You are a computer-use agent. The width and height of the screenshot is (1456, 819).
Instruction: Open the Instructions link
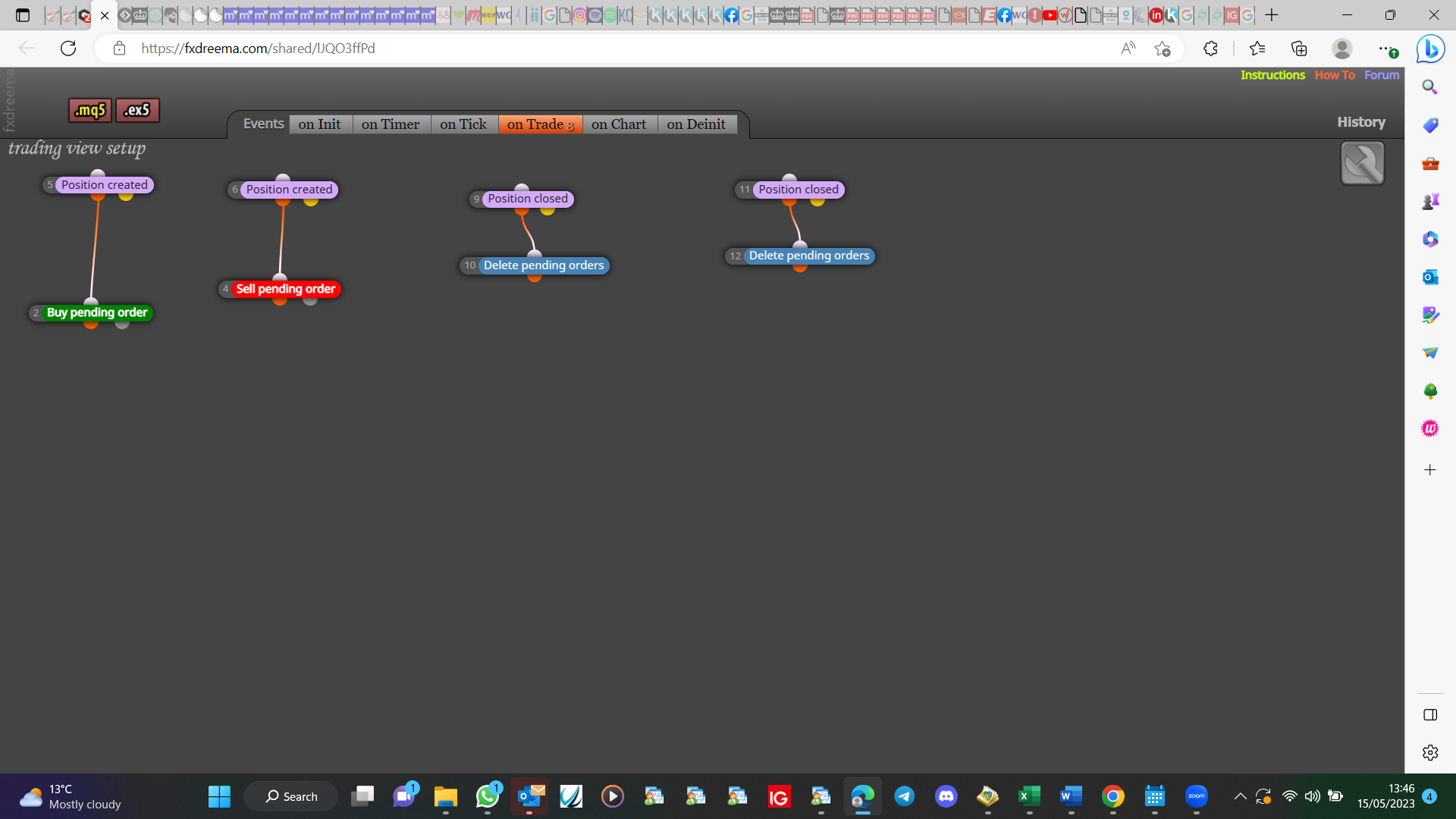(x=1272, y=75)
